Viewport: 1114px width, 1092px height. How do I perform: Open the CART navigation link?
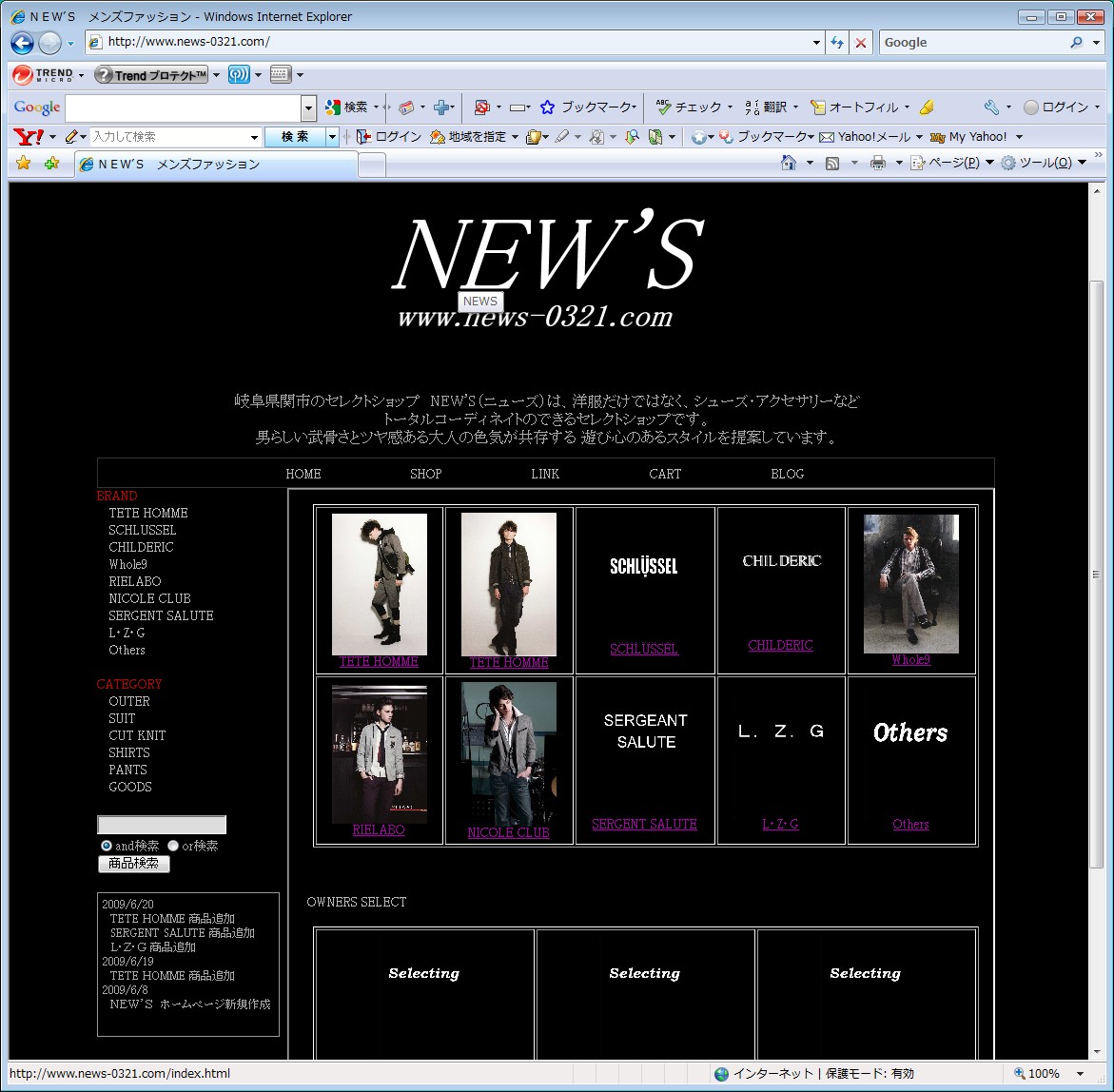click(664, 474)
